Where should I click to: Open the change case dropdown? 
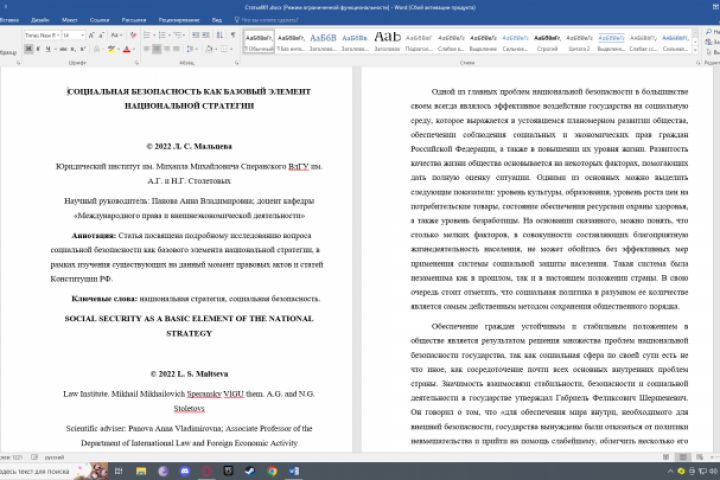click(116, 35)
